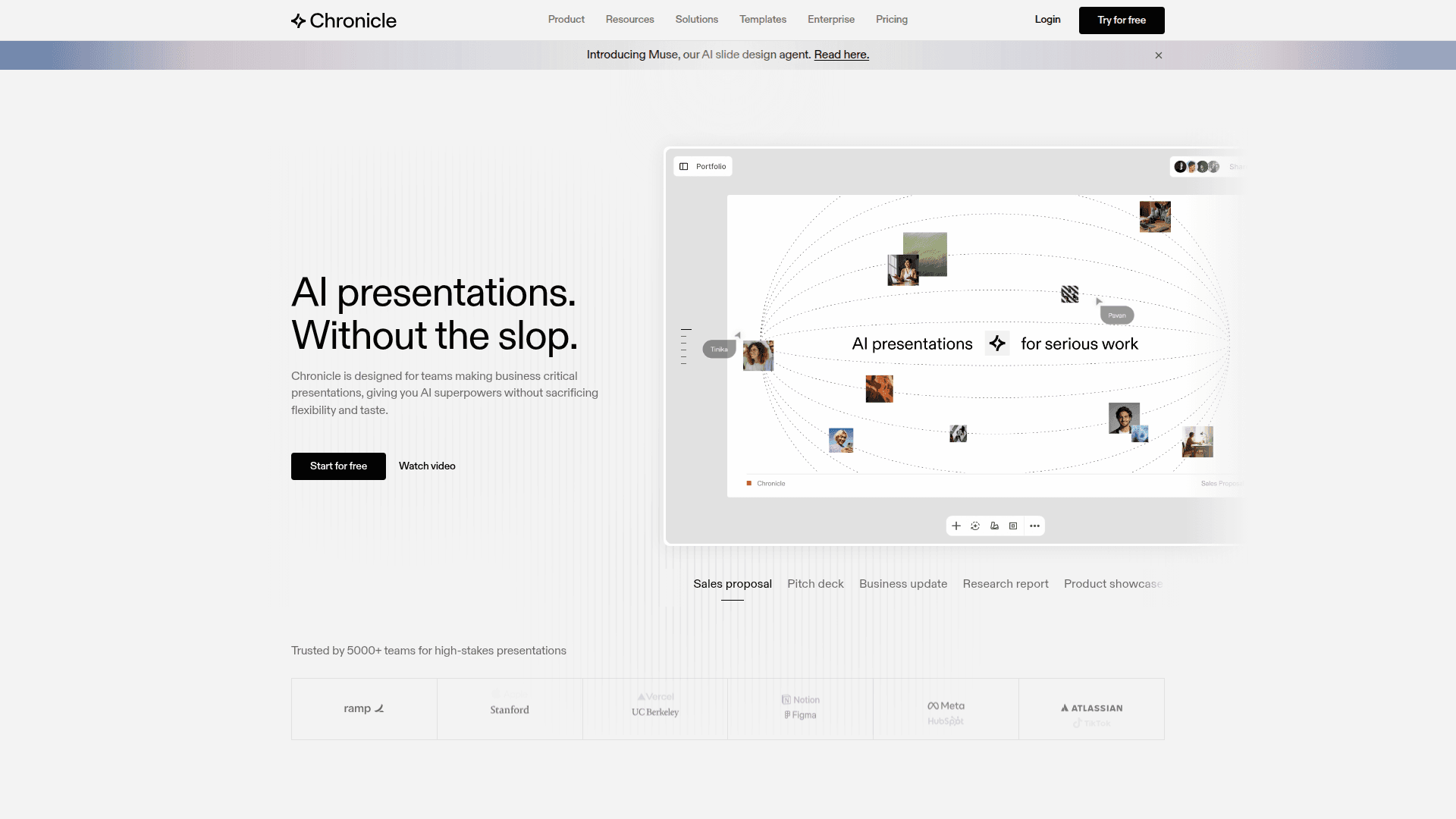Image resolution: width=1456 pixels, height=819 pixels.
Task: Open the three-dots more options menu
Action: coord(1034,526)
